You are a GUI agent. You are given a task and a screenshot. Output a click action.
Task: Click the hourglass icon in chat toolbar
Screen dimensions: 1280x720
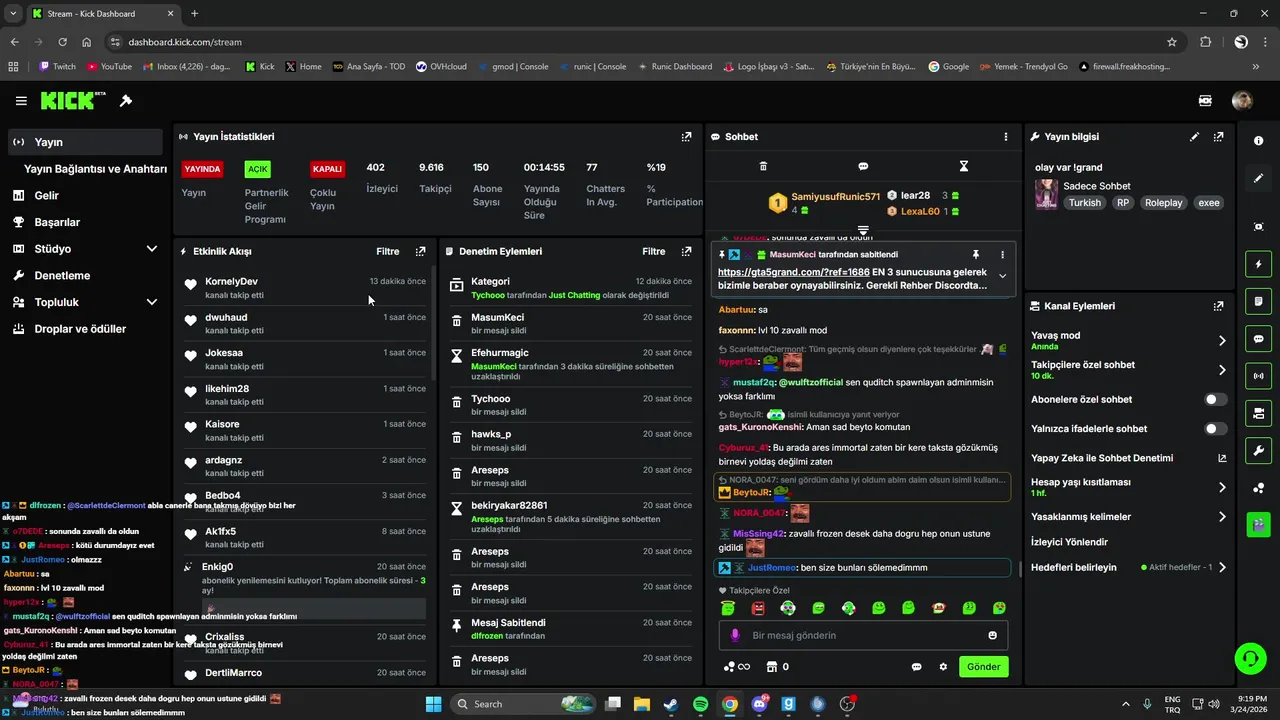(x=964, y=166)
